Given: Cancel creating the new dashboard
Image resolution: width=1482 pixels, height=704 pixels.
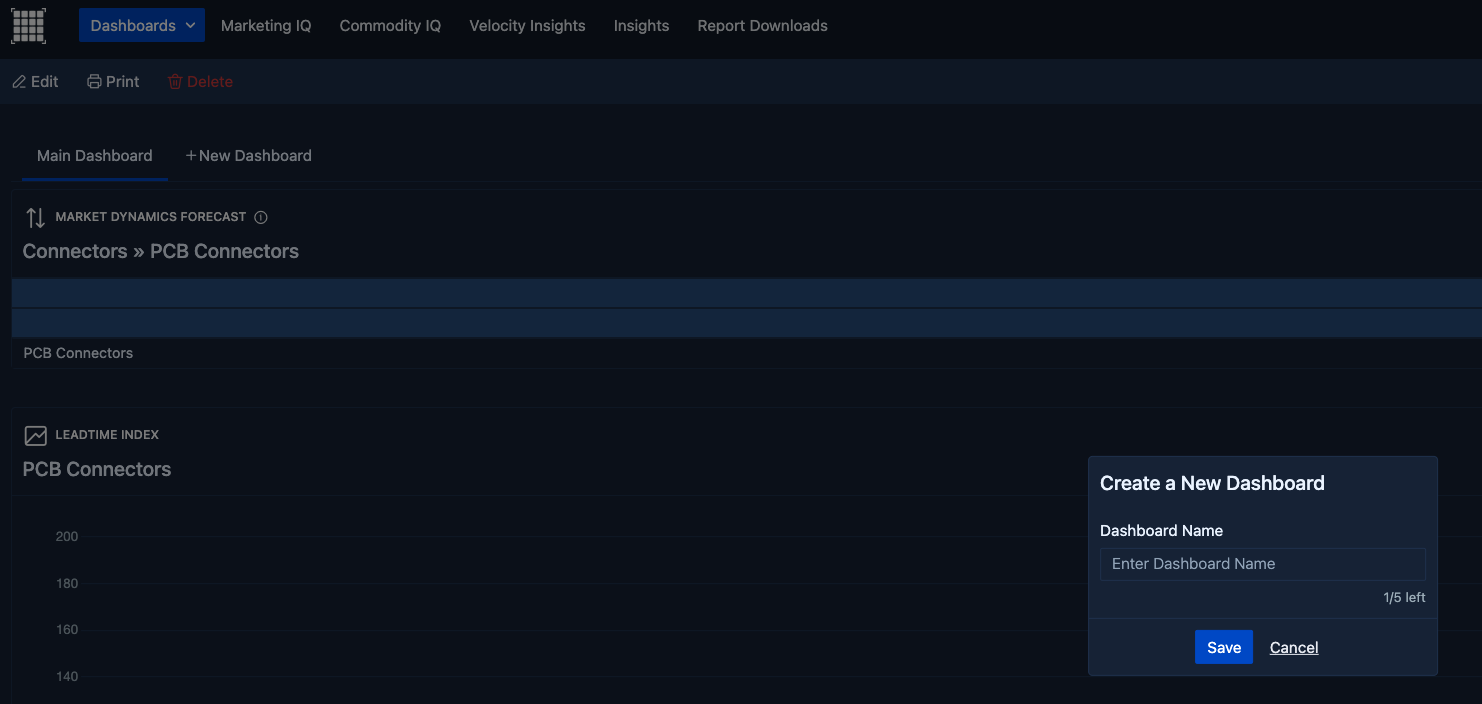Looking at the screenshot, I should click(x=1293, y=647).
